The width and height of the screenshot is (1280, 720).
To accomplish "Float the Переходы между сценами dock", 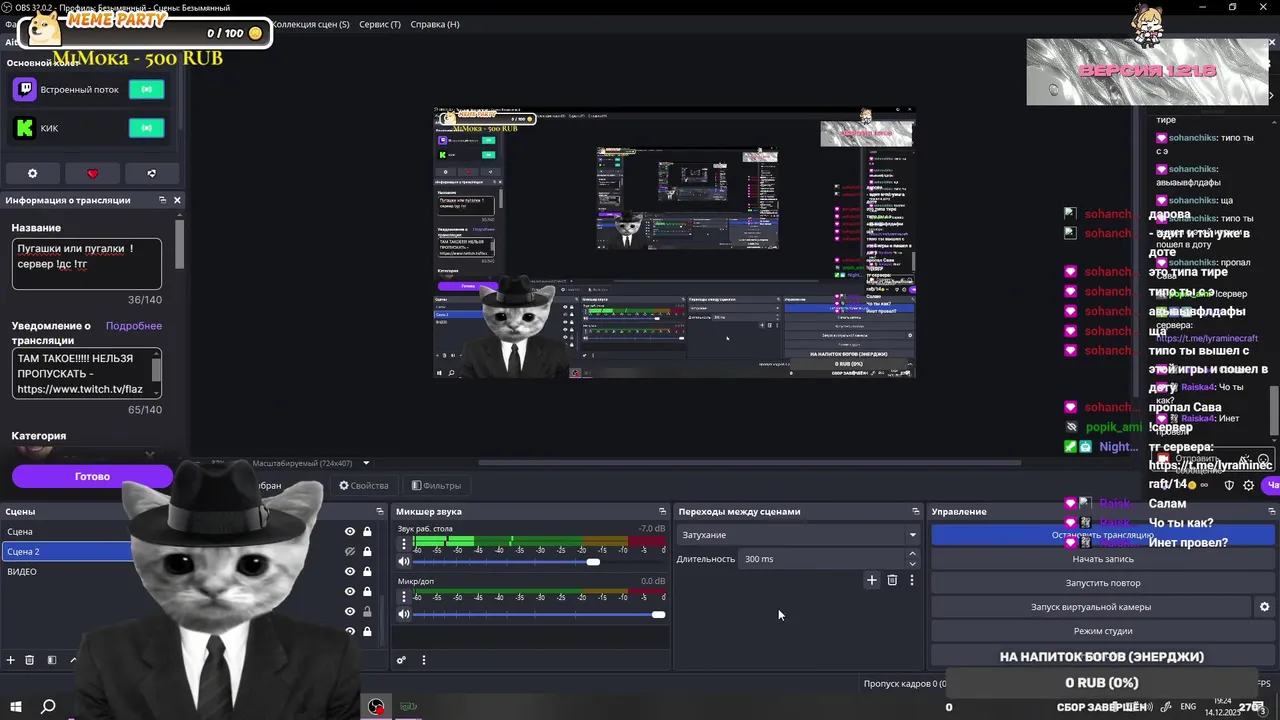I will (915, 512).
